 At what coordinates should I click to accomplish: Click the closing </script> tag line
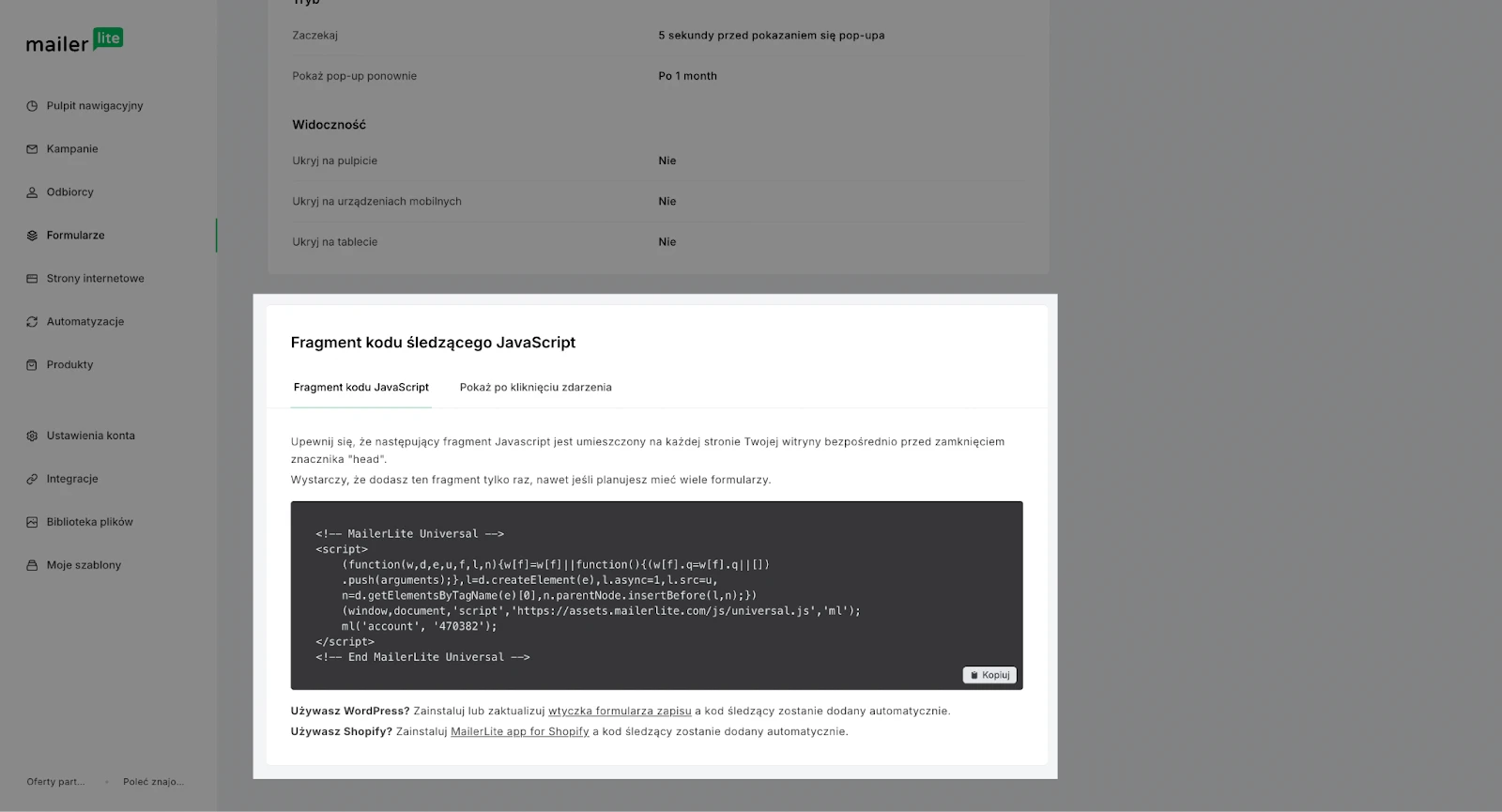click(345, 642)
